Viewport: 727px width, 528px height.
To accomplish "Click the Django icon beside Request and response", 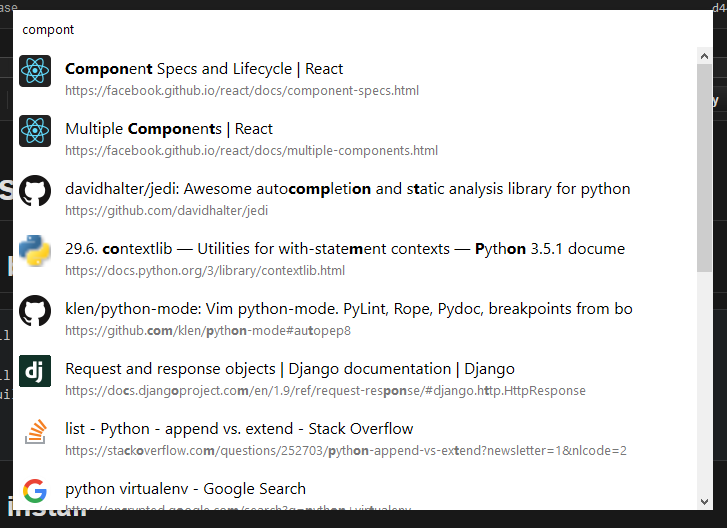I will [35, 370].
